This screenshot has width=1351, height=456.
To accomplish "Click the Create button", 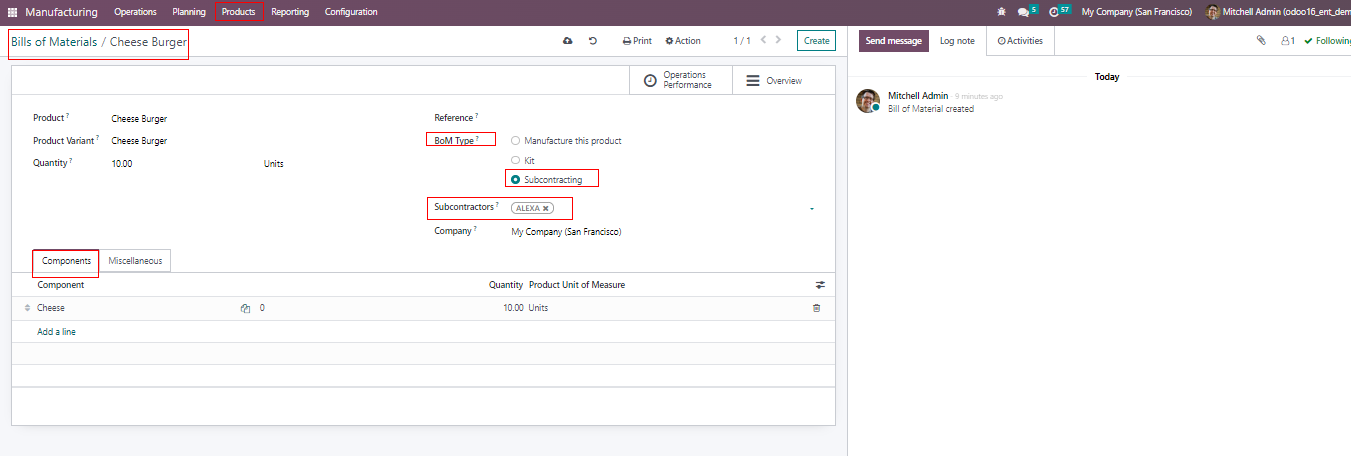I will coord(816,41).
